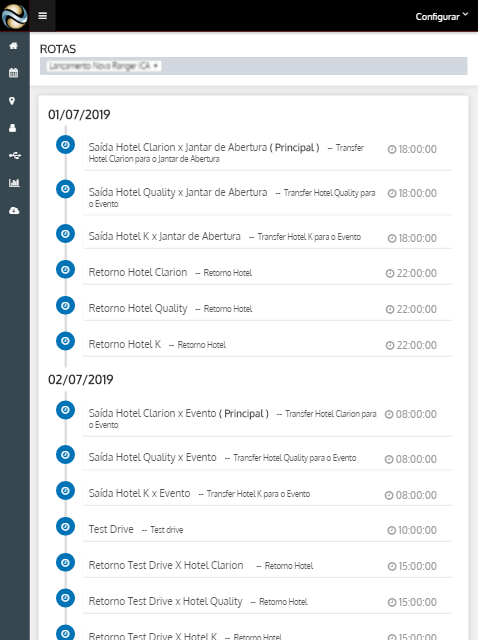Viewport: 478px width, 640px height.
Task: Click the 01/07/2019 date heading
Action: 79,115
